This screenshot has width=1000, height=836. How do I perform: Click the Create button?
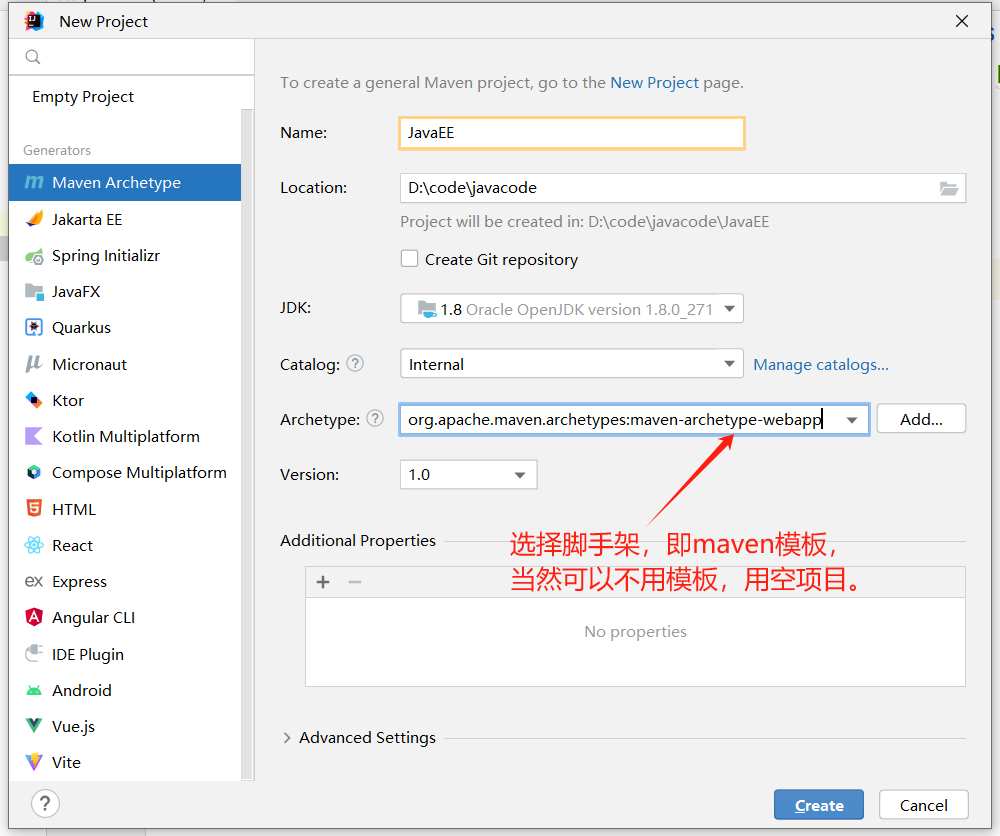coord(819,805)
